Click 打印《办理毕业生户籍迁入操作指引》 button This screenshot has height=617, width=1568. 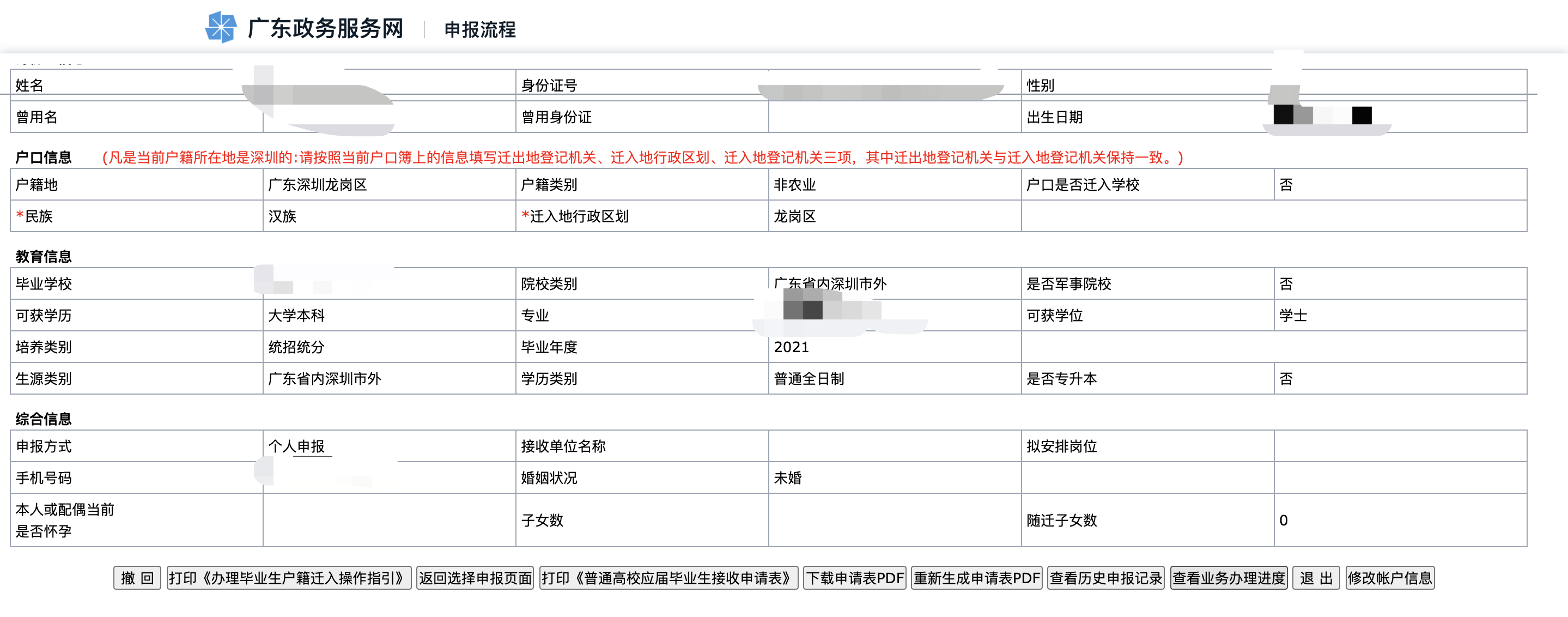point(289,577)
